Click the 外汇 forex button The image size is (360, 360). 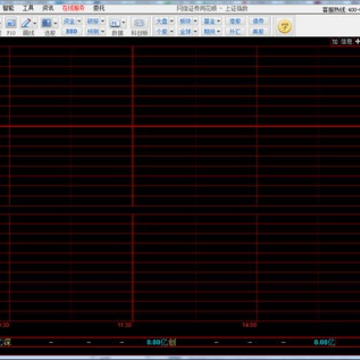tap(235, 31)
